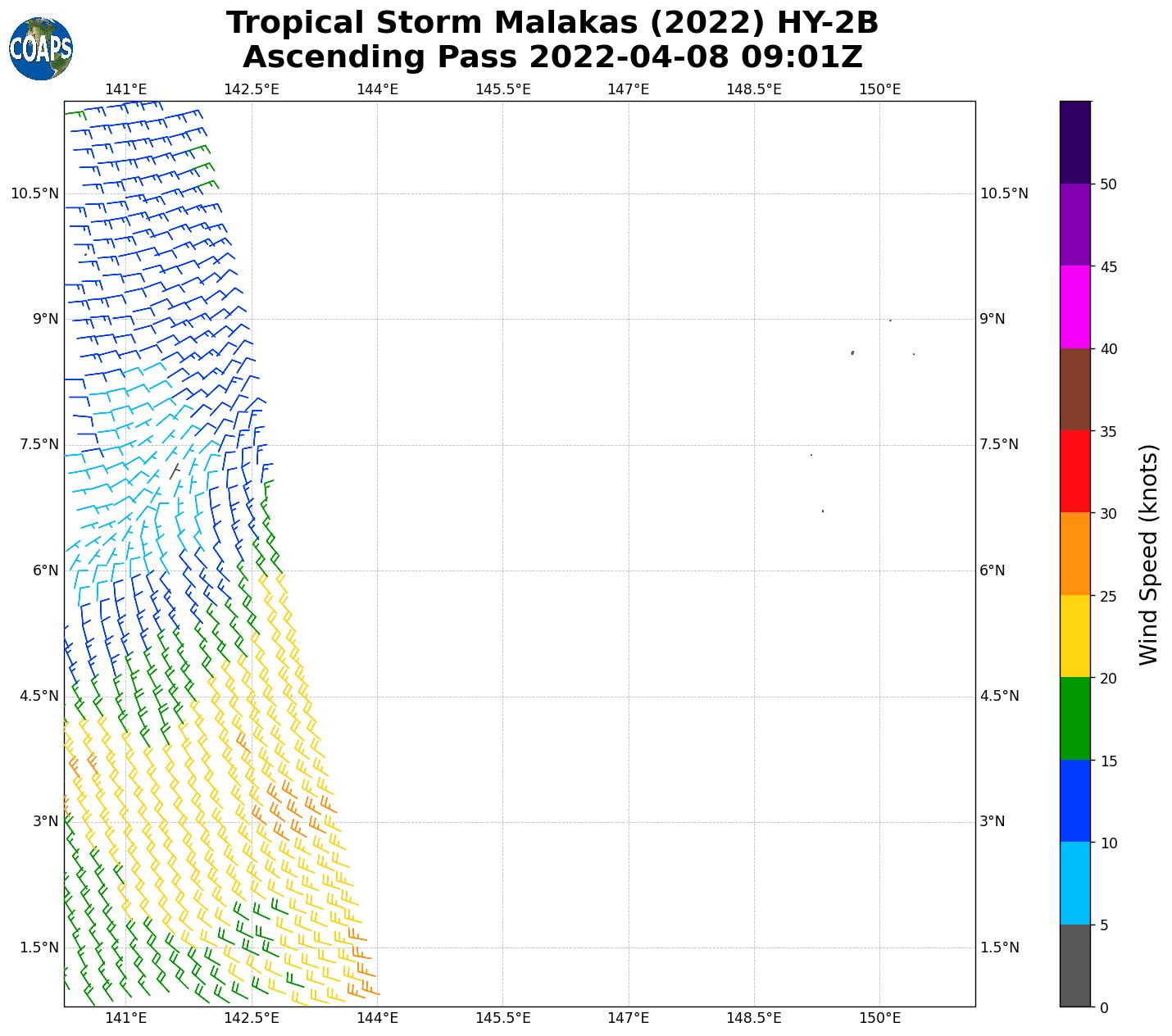The image size is (1172, 1036).
Task: Click the 50 tick label on colorbar
Action: [x=1108, y=184]
